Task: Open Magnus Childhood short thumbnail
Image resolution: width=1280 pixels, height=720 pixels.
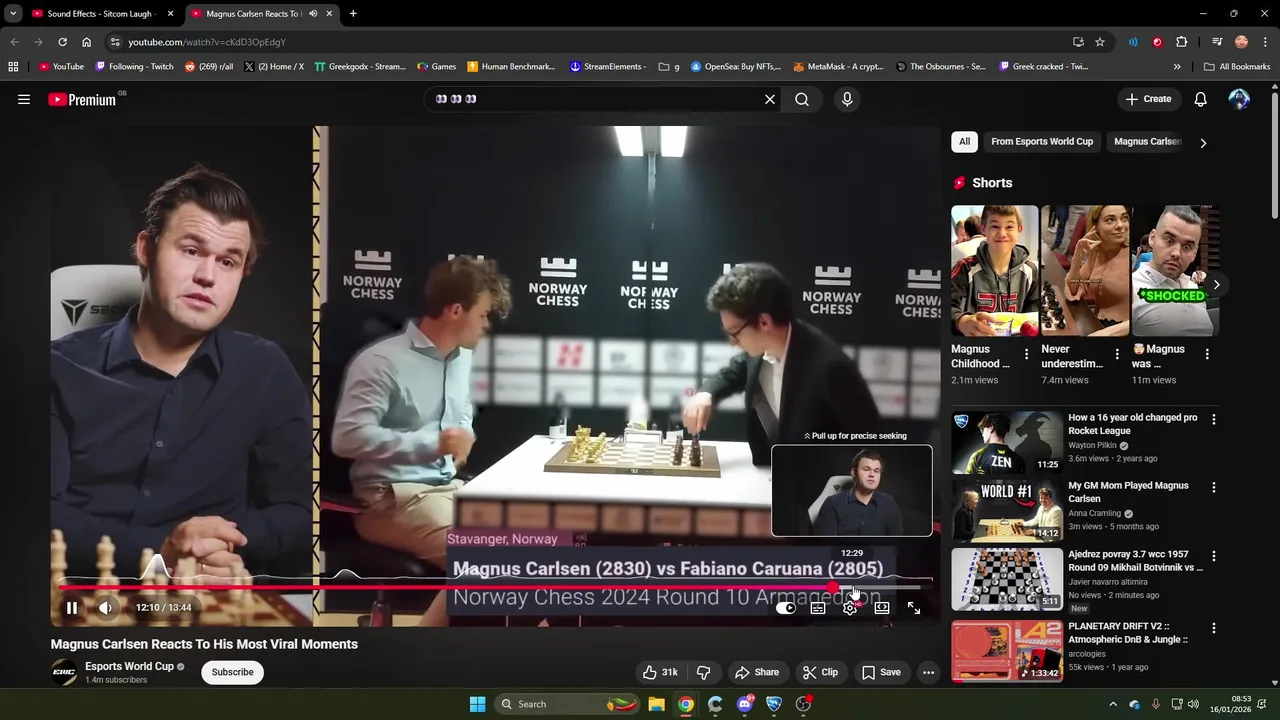Action: [994, 270]
